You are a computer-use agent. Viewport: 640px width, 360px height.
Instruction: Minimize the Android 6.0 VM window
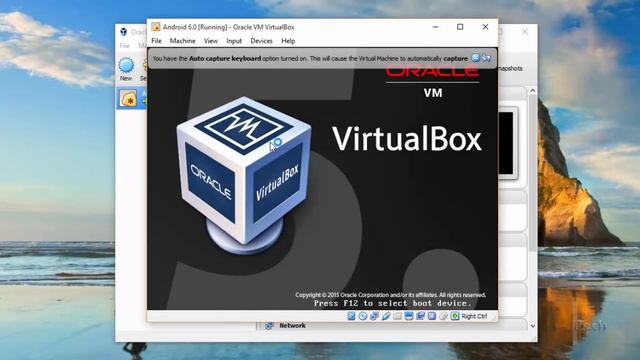point(436,27)
